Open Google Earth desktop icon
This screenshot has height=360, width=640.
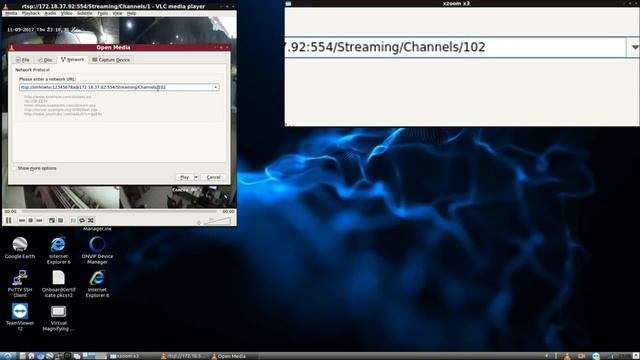pyautogui.click(x=20, y=248)
